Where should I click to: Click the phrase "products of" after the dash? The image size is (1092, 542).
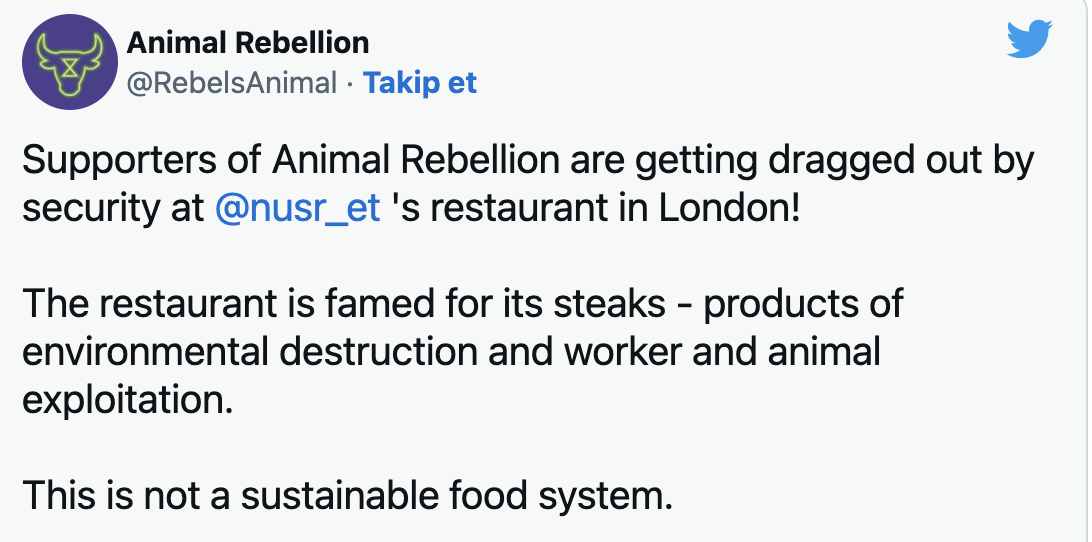coord(803,303)
